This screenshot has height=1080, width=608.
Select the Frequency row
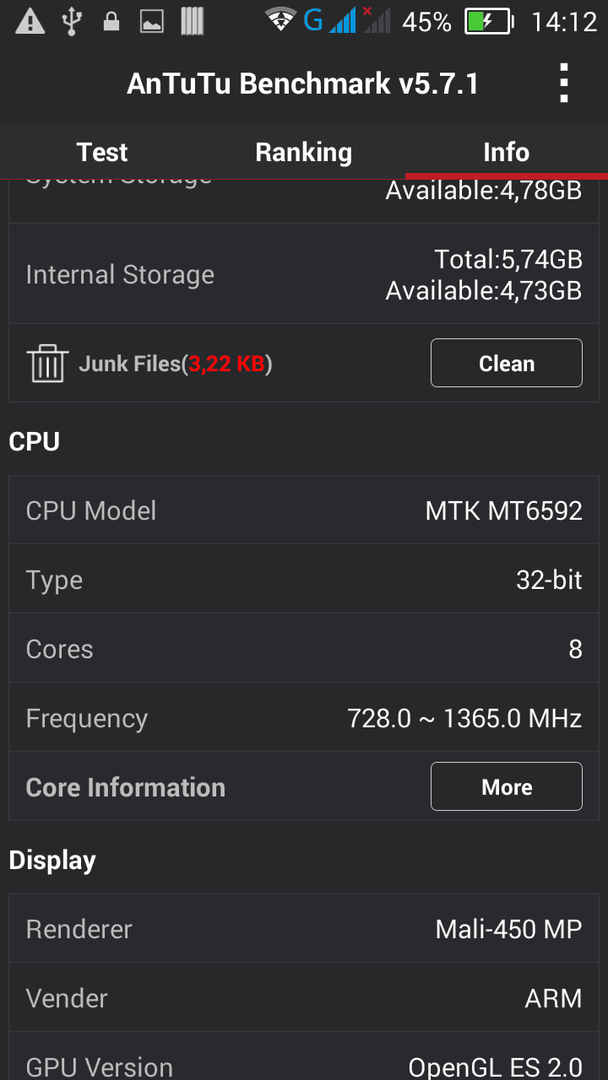[304, 718]
